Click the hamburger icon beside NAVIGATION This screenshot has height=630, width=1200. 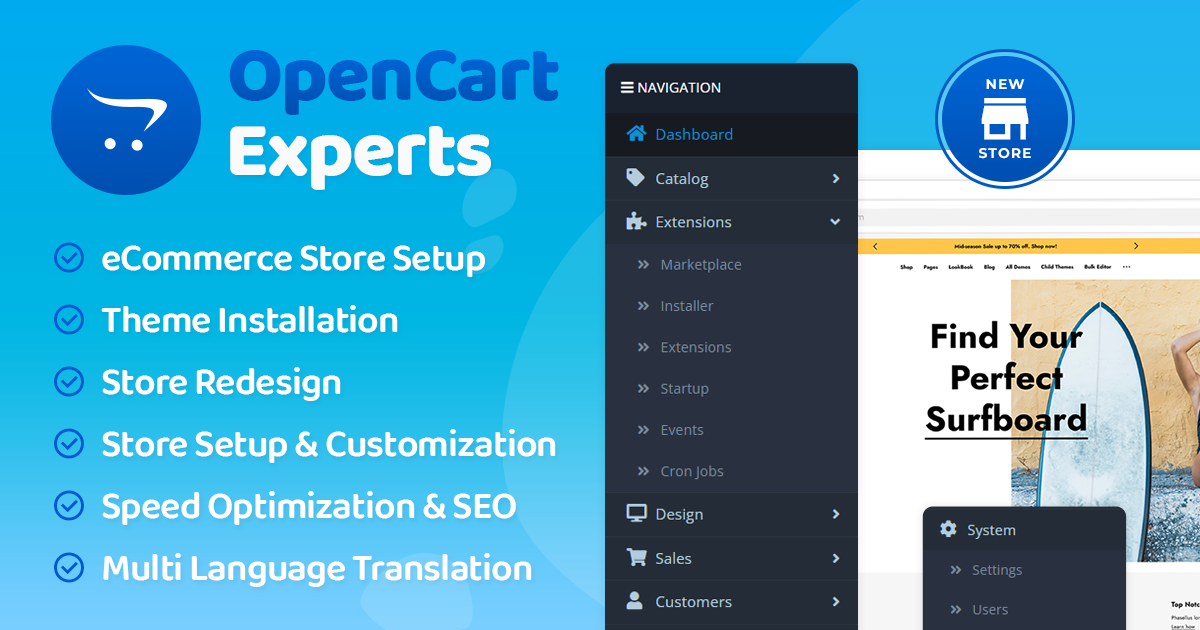pos(627,88)
